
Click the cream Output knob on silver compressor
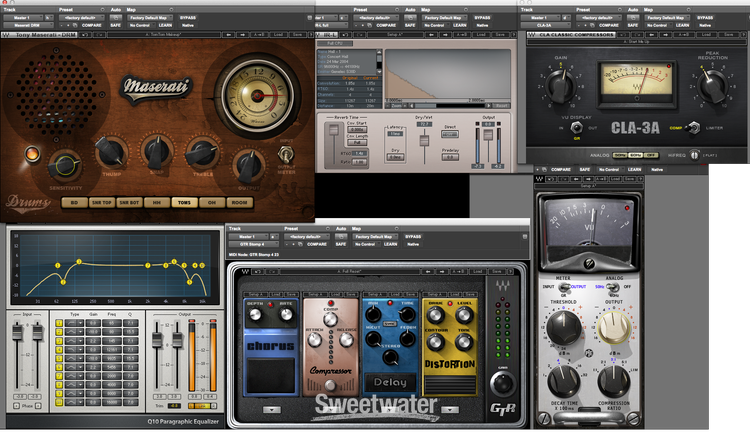614,328
